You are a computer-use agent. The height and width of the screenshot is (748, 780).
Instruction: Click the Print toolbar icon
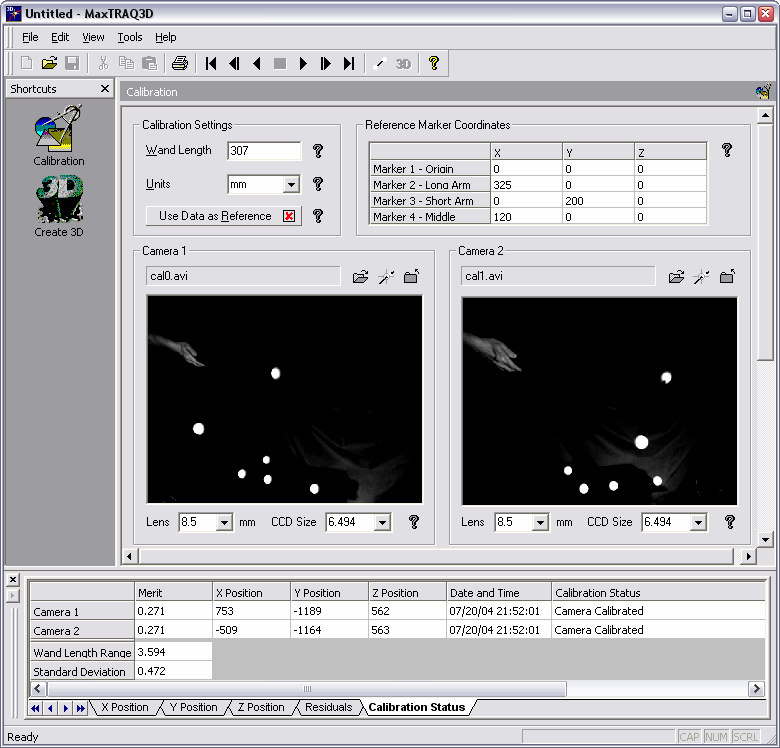coord(179,63)
